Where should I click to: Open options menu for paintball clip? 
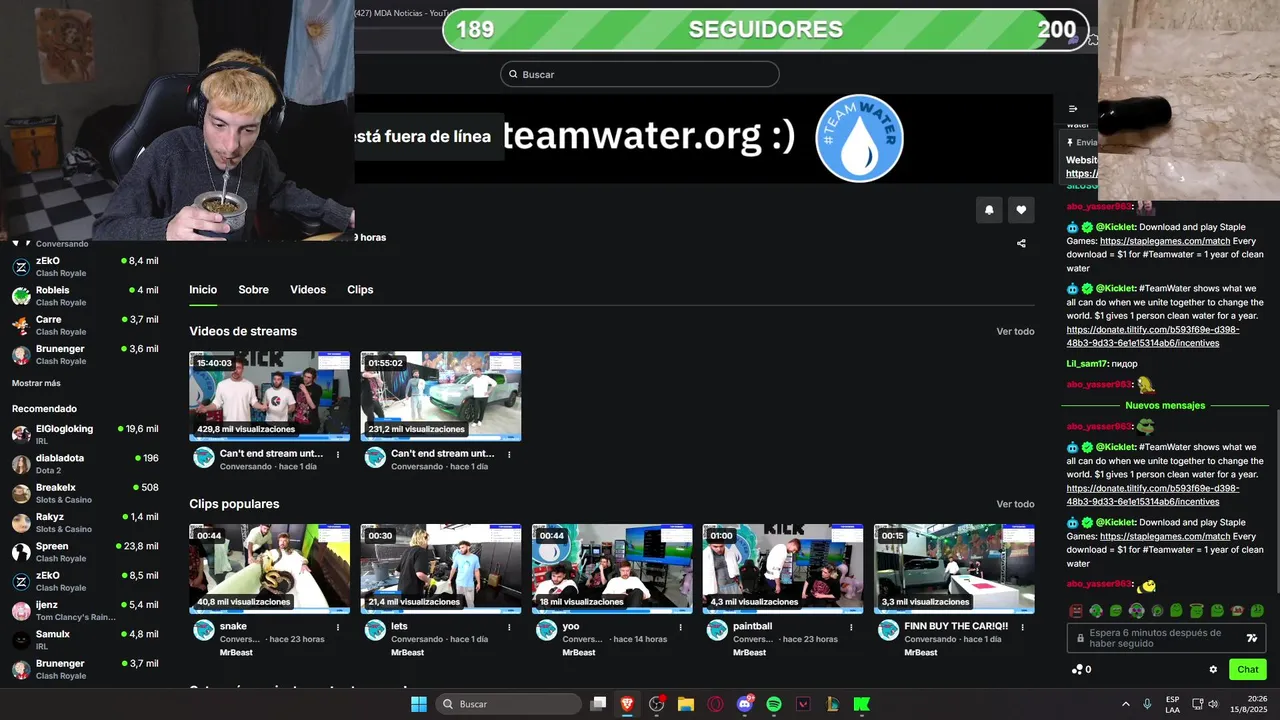(x=851, y=627)
